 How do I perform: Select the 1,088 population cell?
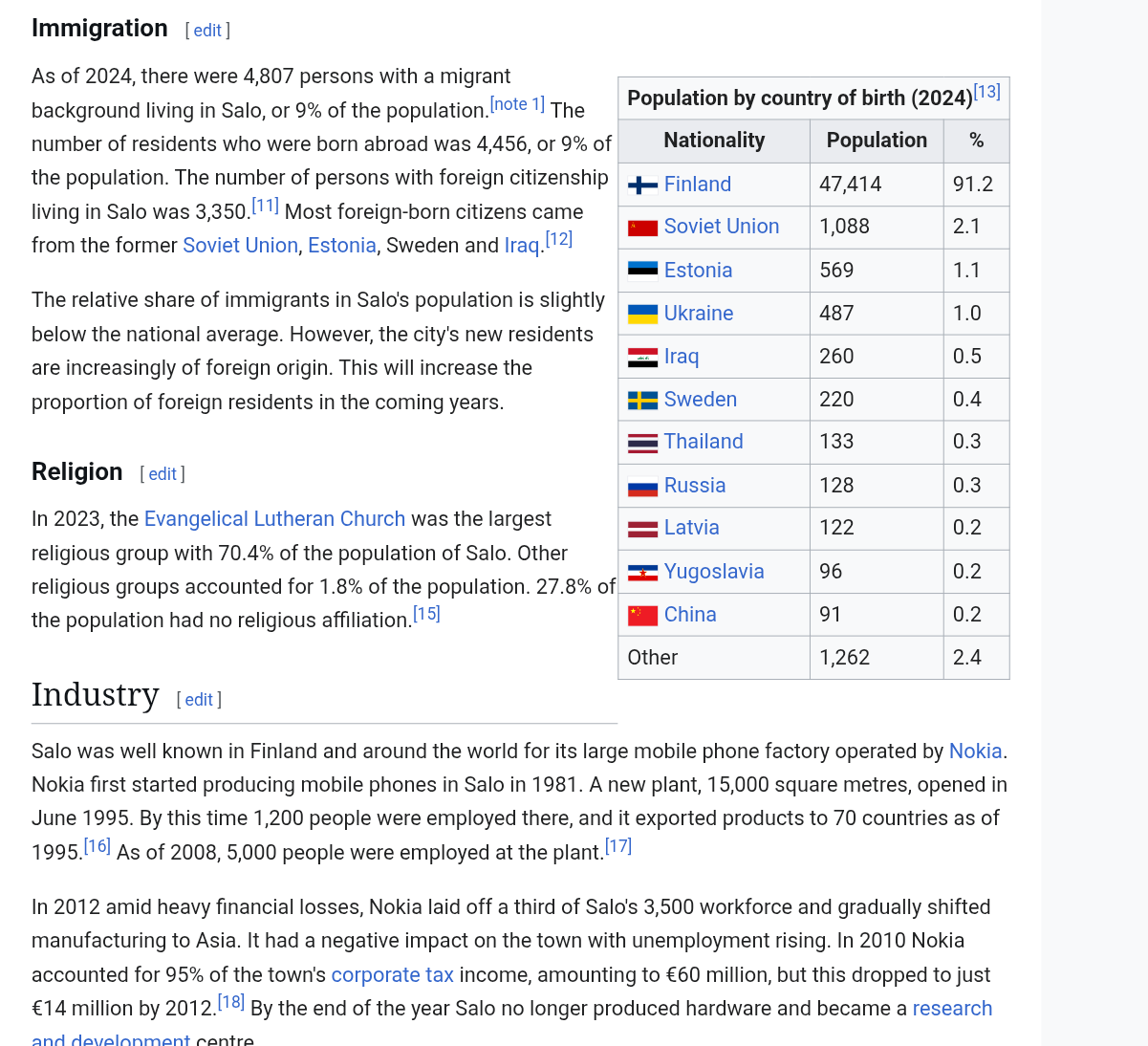coord(877,228)
